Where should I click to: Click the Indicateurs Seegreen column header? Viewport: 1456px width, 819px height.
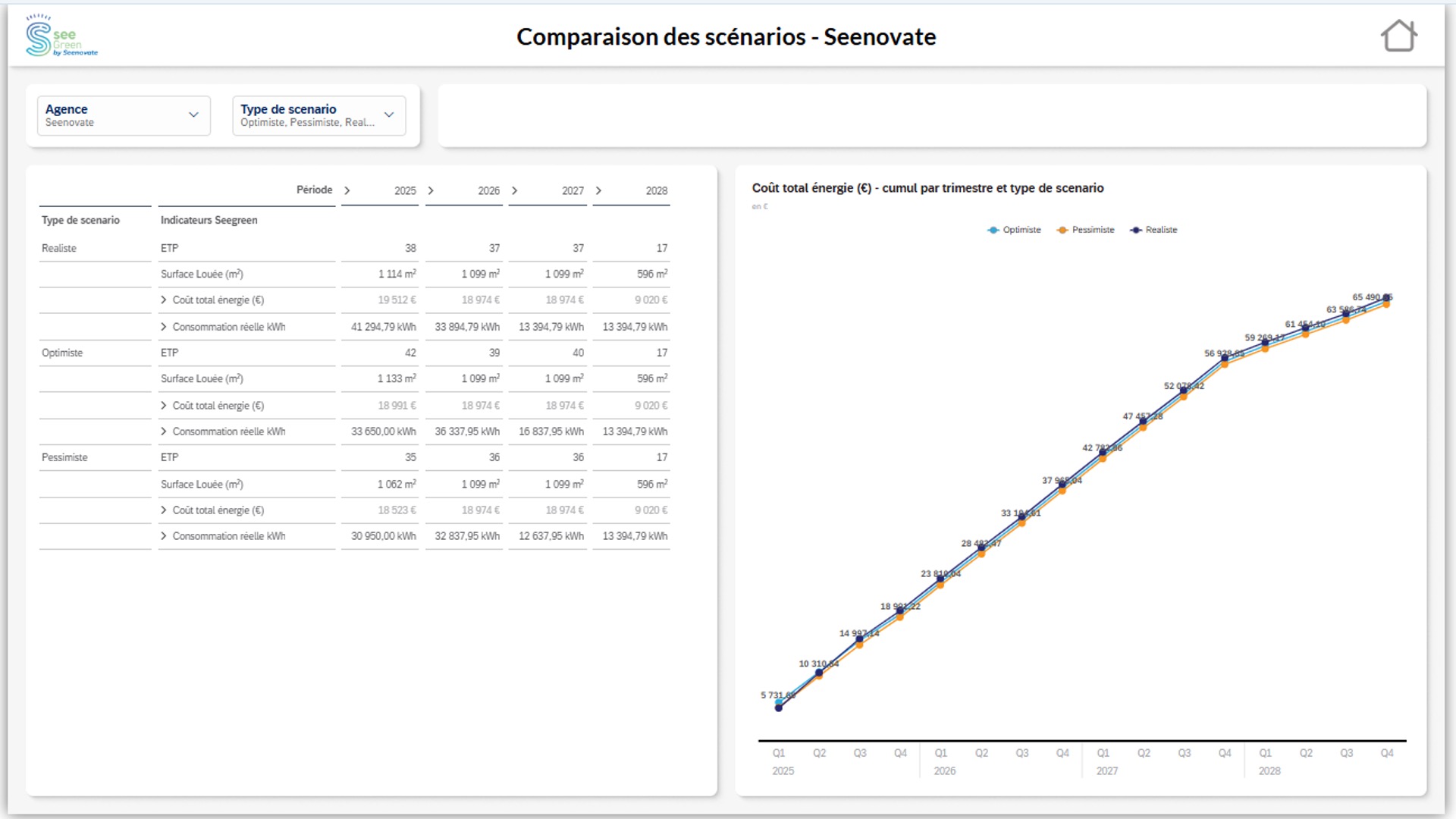click(x=209, y=220)
